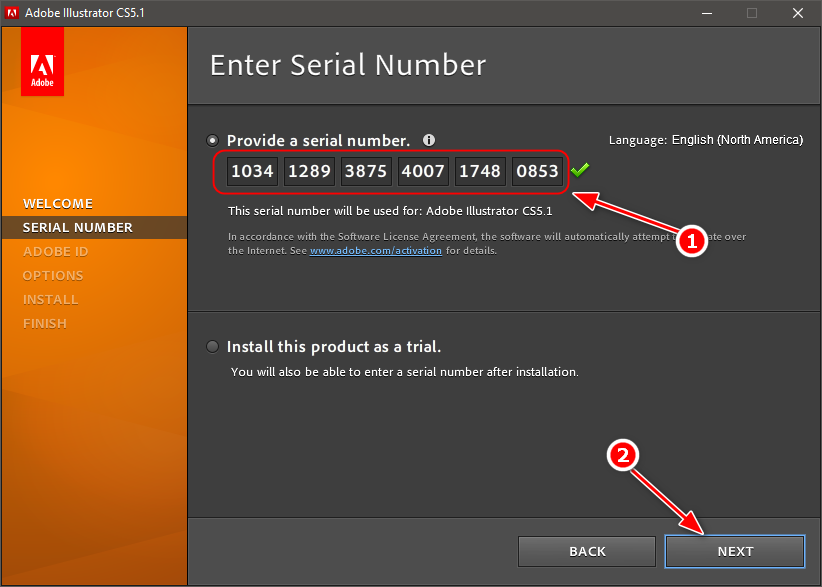
Task: Click the serial field containing 3875
Action: (366, 171)
